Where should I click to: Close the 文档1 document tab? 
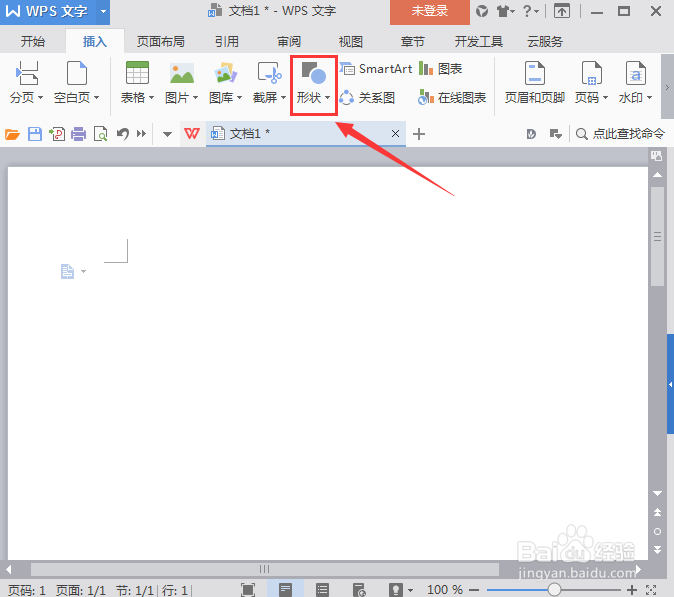(395, 134)
